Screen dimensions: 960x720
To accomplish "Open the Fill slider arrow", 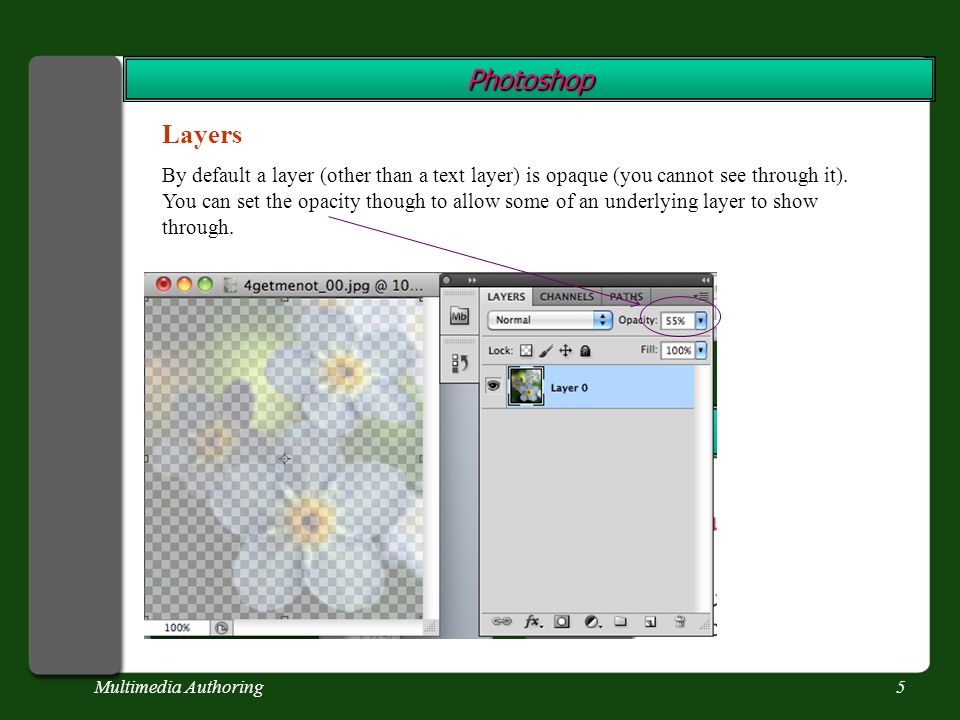I will pos(700,350).
